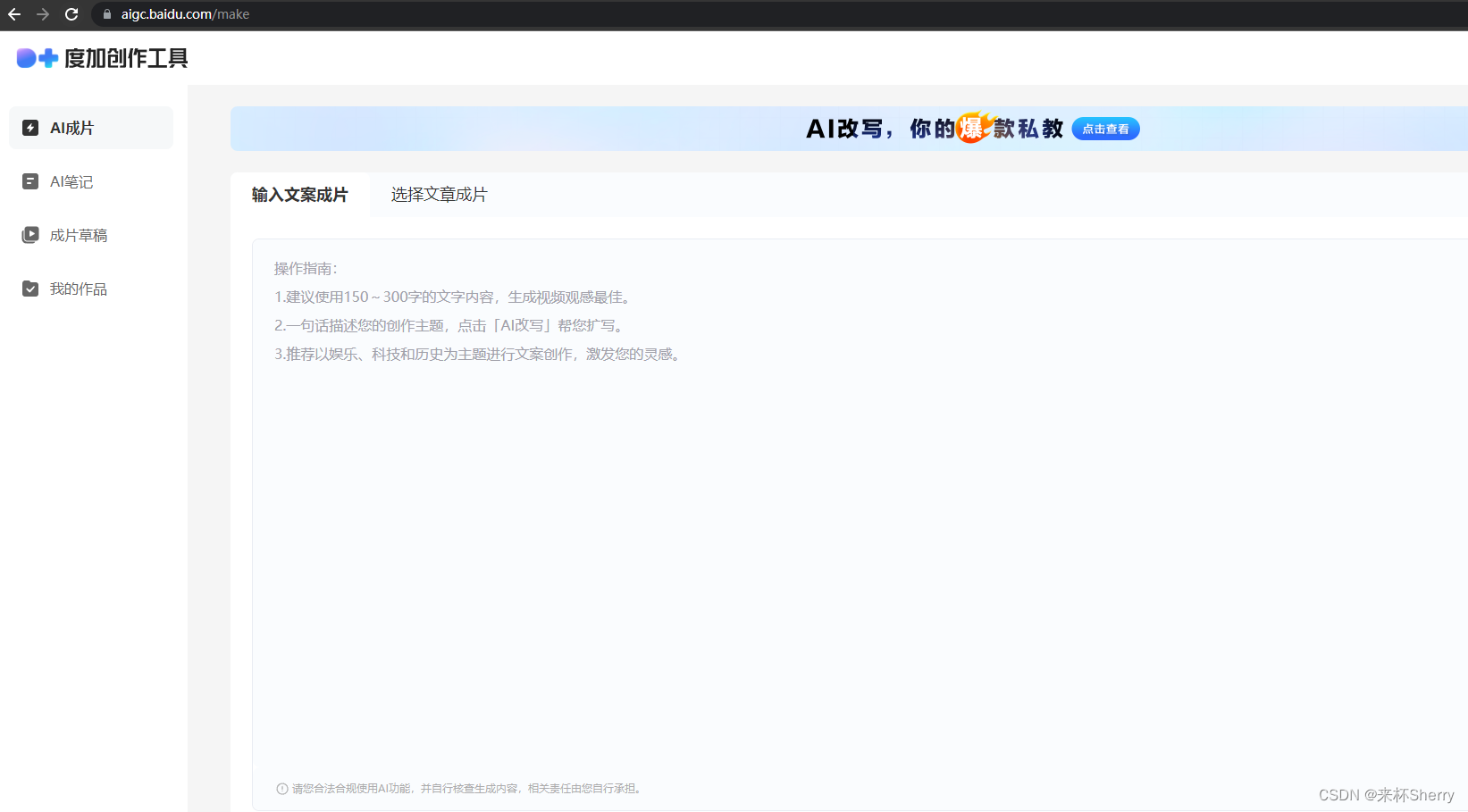
Task: Click the 成片草稿 play-stack icon
Action: click(30, 235)
